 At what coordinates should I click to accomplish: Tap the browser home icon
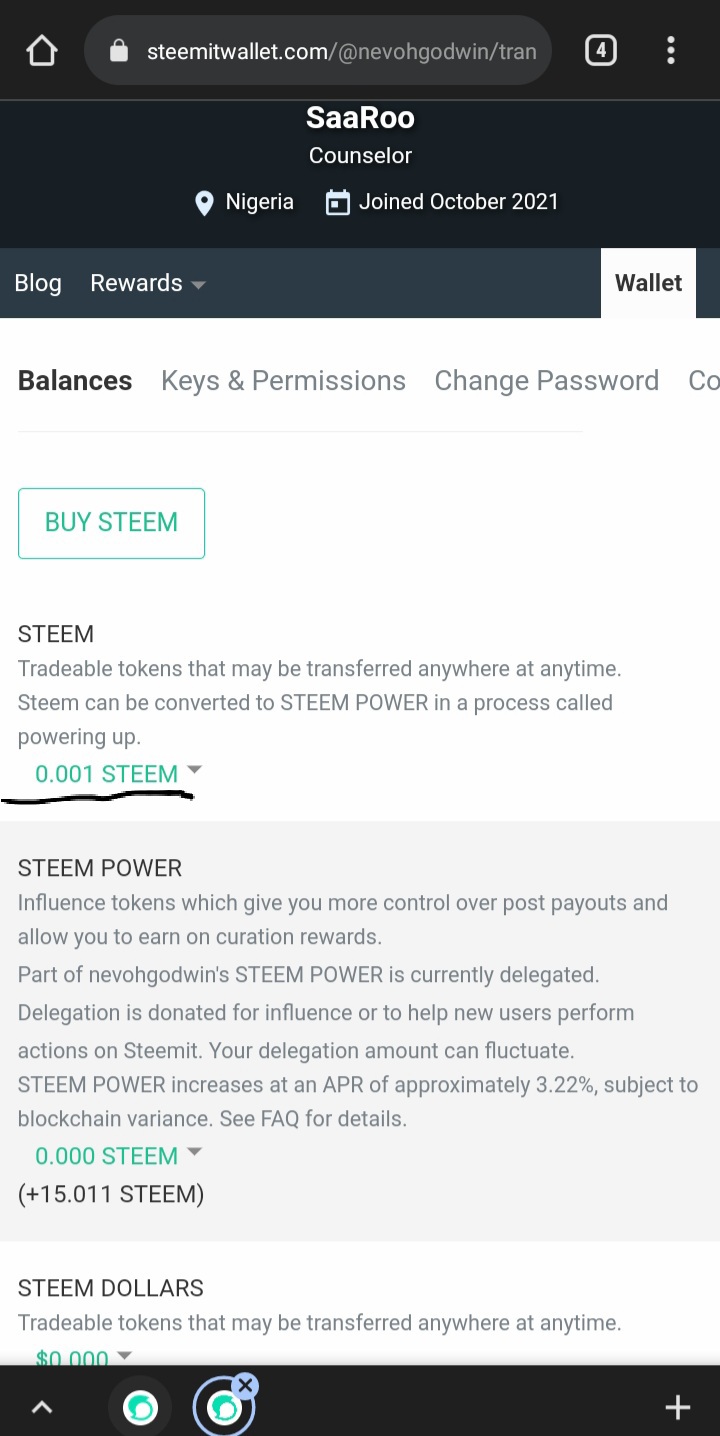pos(42,51)
